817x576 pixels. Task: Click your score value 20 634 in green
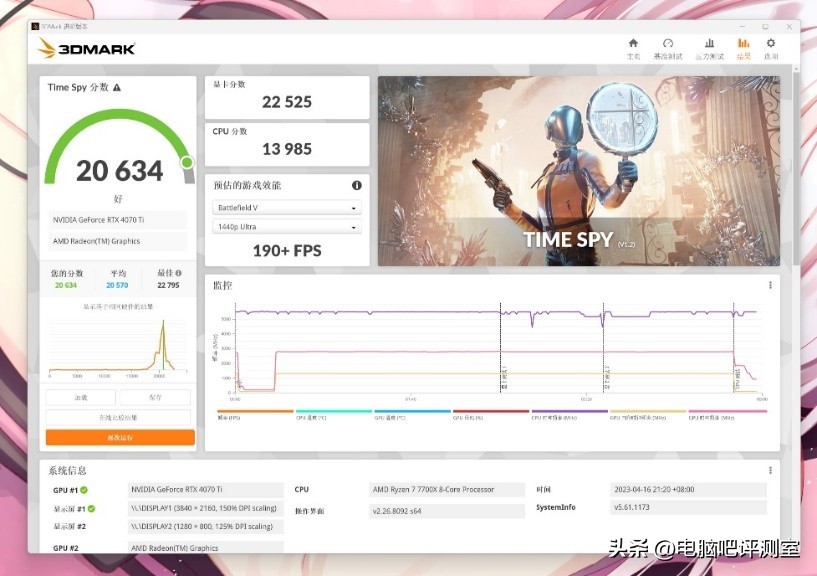66,285
